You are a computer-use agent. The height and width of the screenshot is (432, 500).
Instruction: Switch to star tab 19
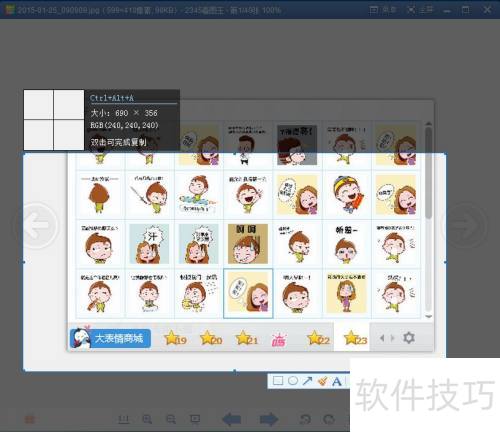(175, 338)
